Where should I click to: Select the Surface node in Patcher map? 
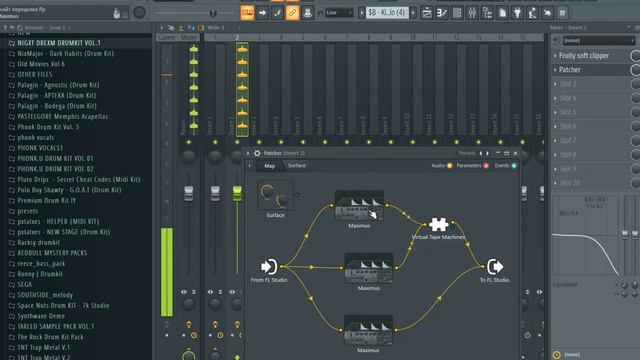(x=275, y=196)
